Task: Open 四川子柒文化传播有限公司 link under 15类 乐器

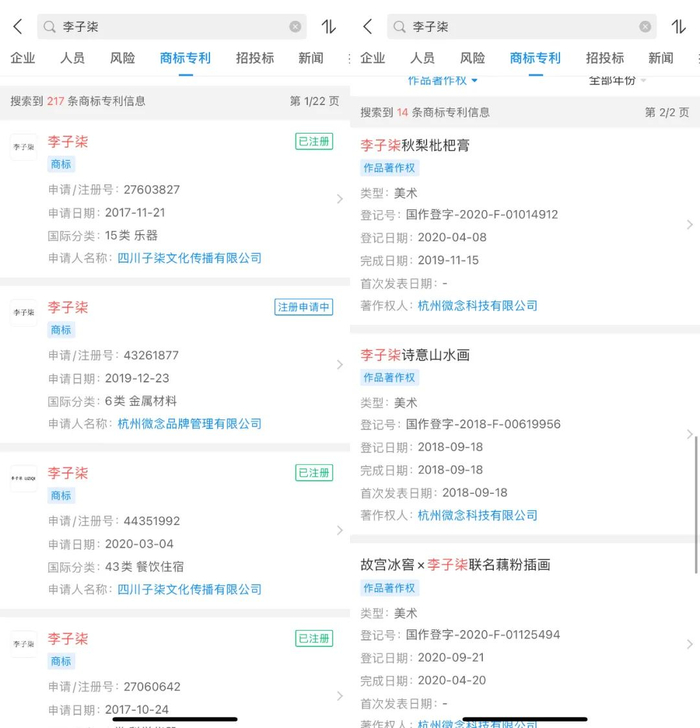Action: [x=189, y=258]
